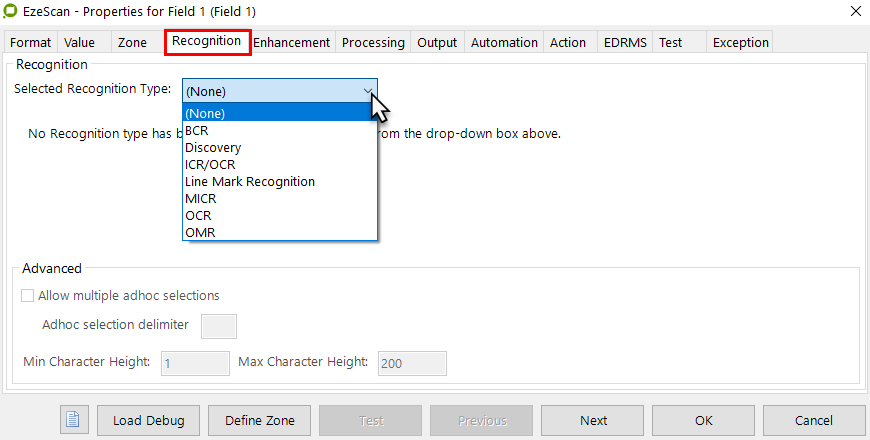Pick OMR from the dropdown list
This screenshot has width=870, height=440.
200,233
